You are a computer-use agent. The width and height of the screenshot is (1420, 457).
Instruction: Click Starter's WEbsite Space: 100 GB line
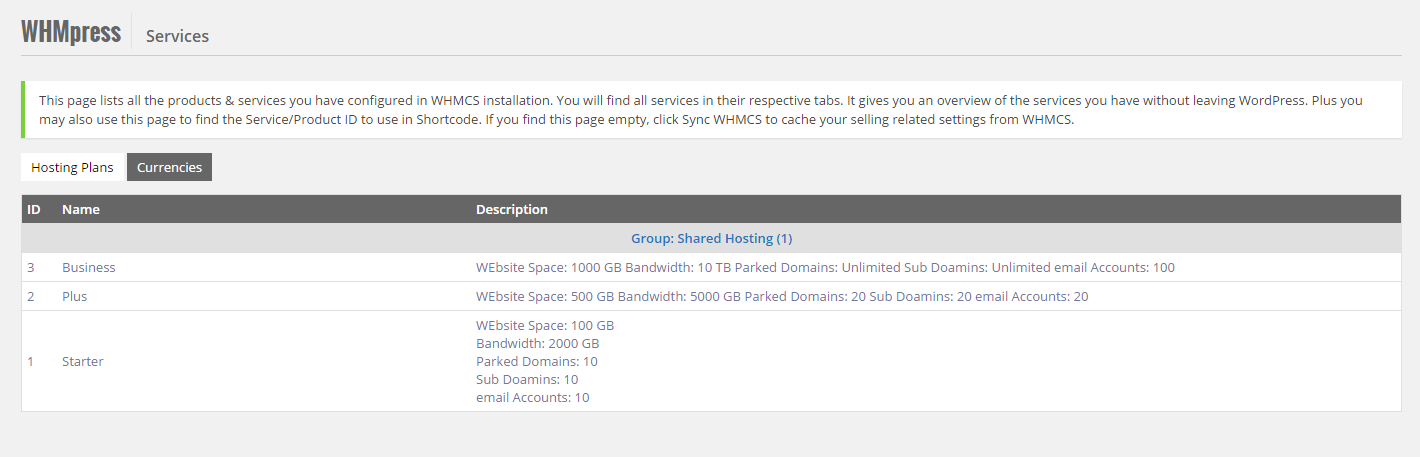click(545, 325)
